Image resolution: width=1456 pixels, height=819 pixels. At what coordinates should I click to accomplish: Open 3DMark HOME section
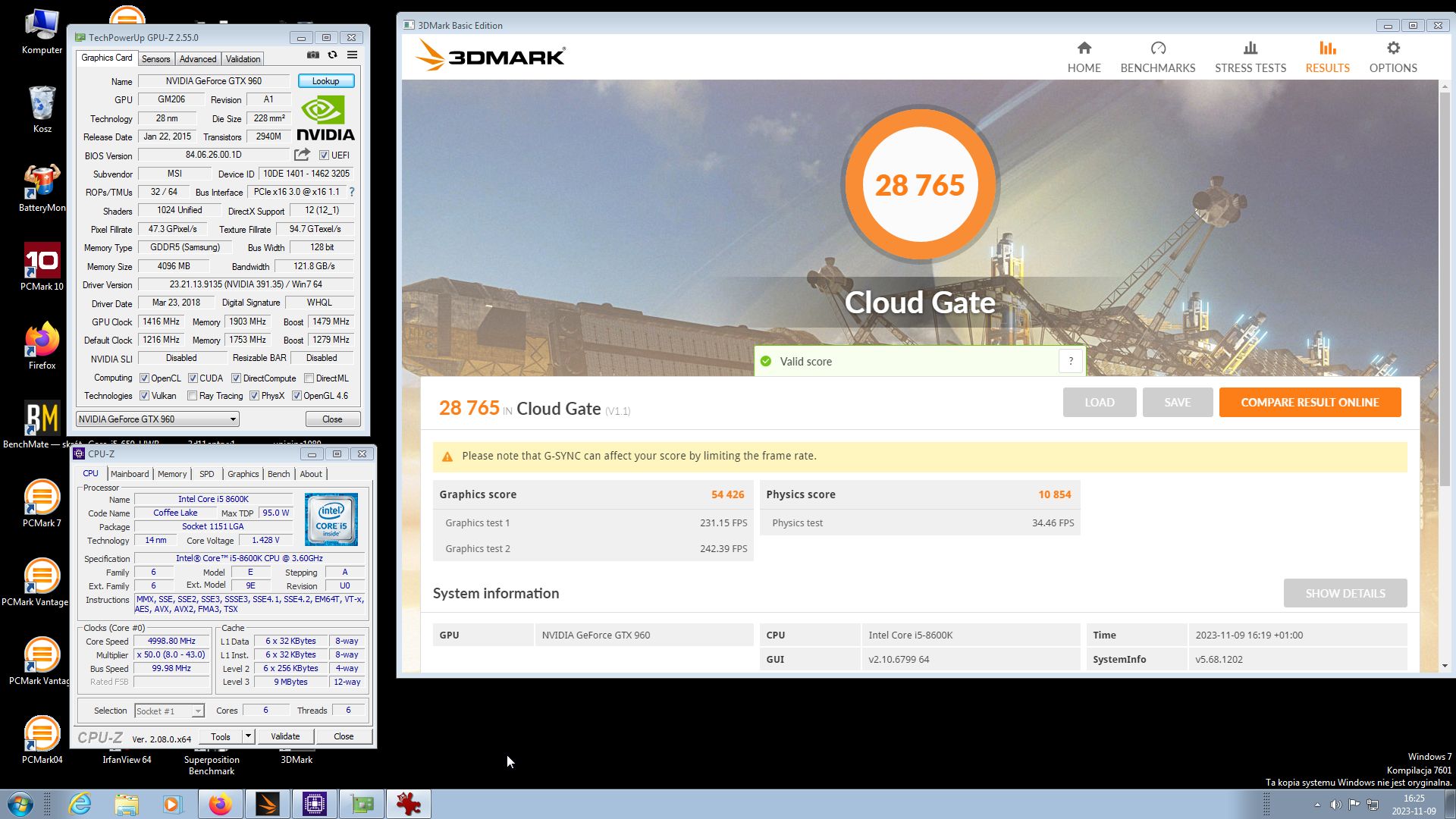tap(1084, 58)
